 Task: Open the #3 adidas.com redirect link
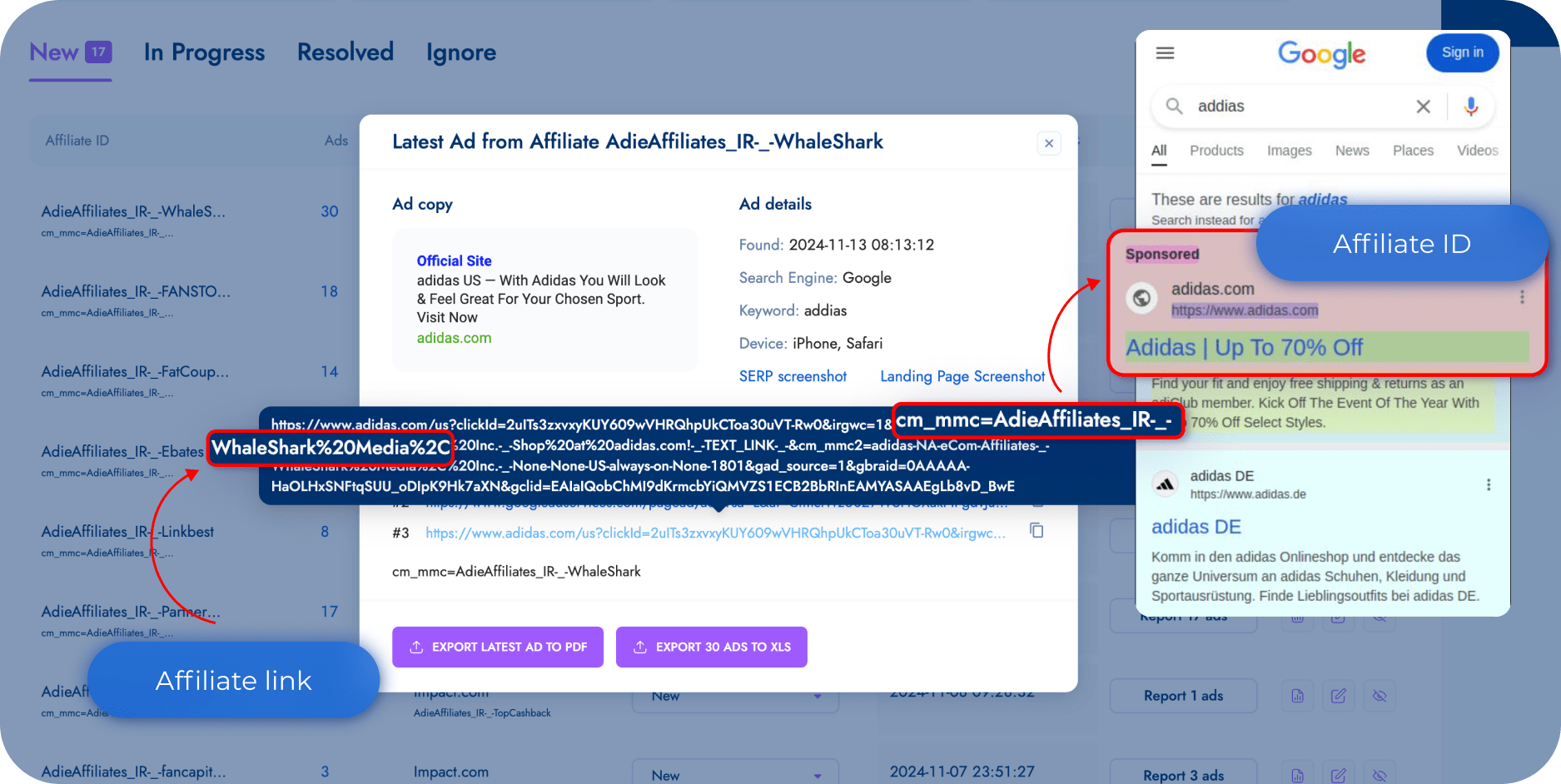click(x=715, y=533)
